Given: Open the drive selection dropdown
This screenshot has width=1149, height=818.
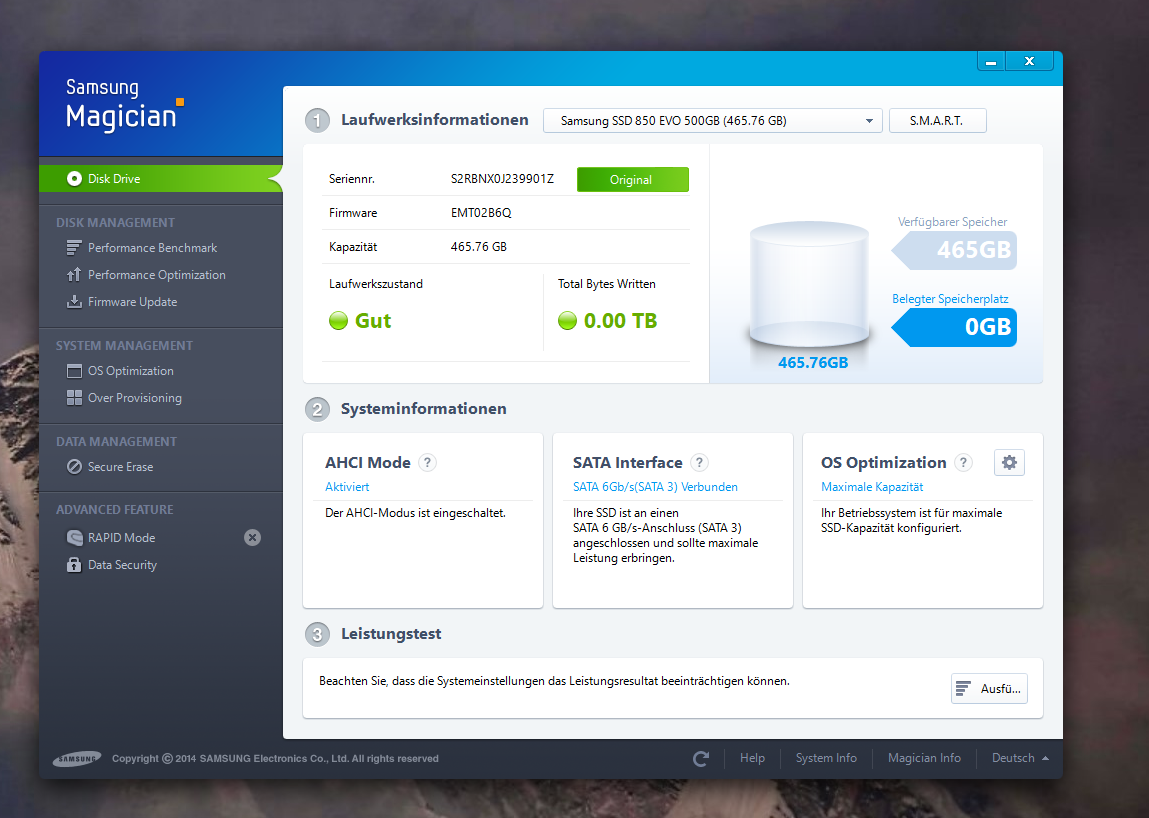Looking at the screenshot, I should click(713, 121).
